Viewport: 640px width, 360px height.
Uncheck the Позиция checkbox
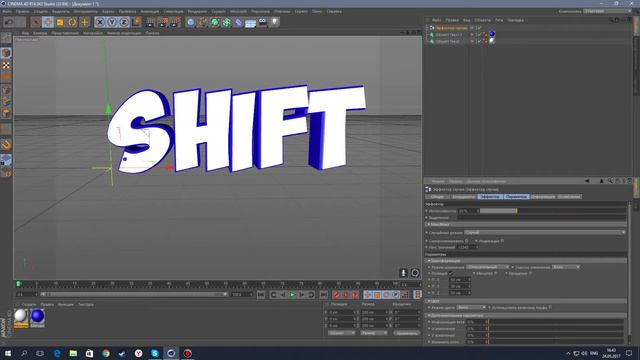450,273
